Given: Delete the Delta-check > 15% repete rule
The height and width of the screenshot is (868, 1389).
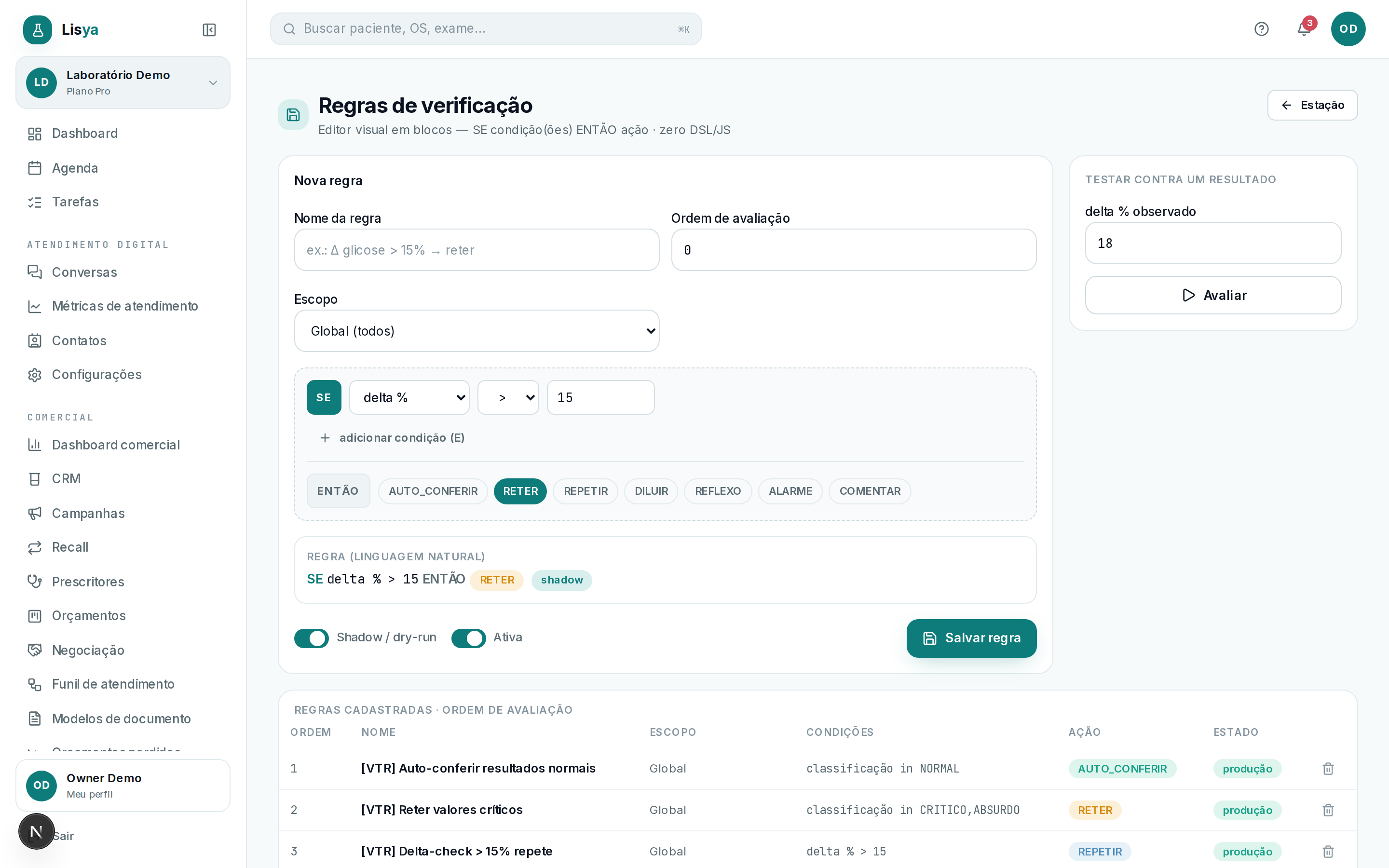Looking at the screenshot, I should pos(1328,851).
